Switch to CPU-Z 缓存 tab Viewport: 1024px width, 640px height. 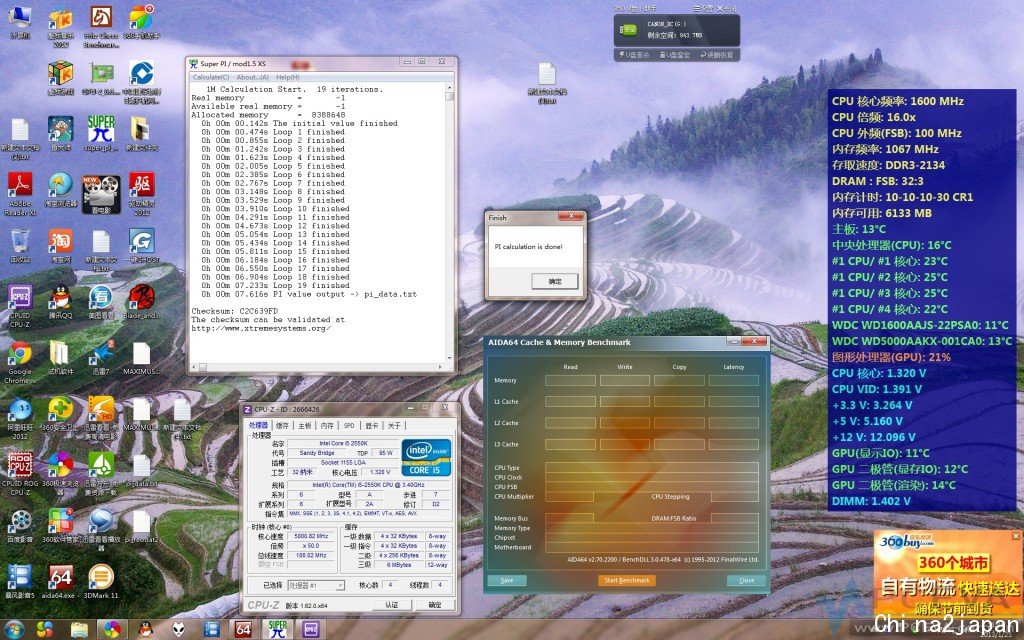tap(282, 425)
